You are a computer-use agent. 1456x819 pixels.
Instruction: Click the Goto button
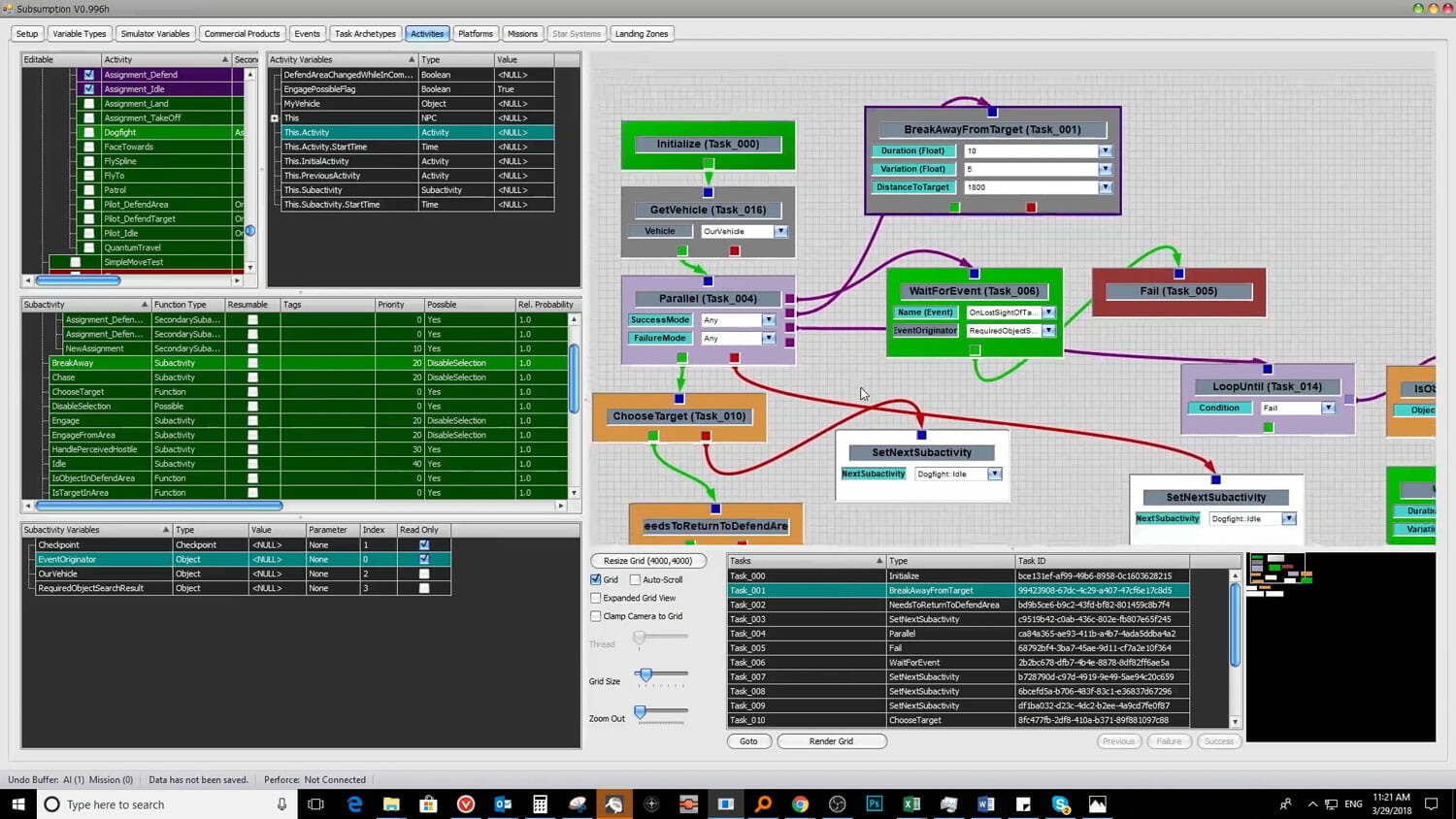pos(748,741)
